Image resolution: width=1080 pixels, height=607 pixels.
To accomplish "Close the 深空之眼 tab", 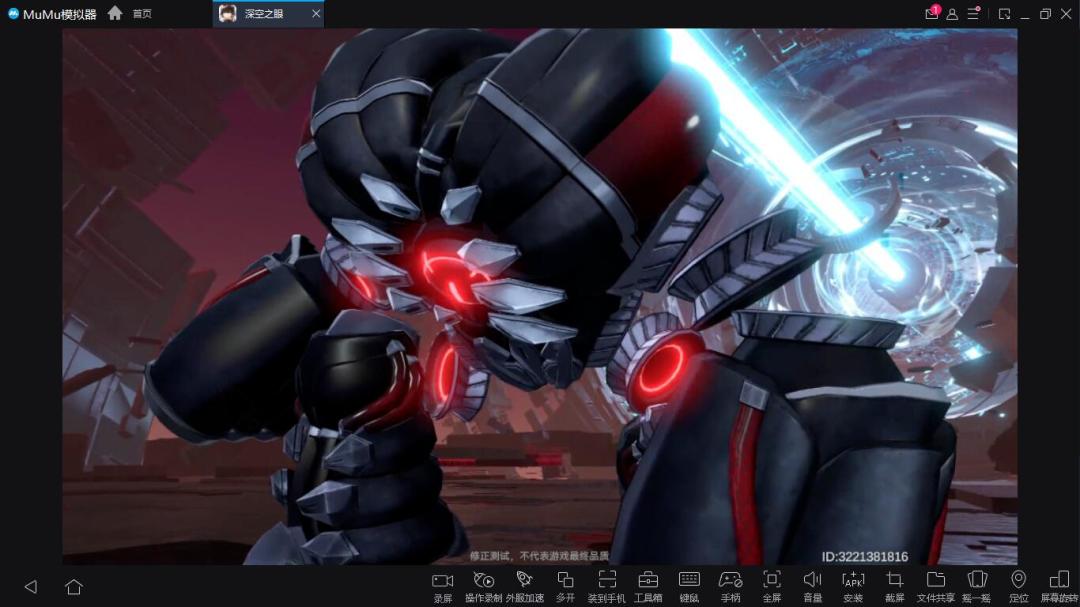I will 315,14.
